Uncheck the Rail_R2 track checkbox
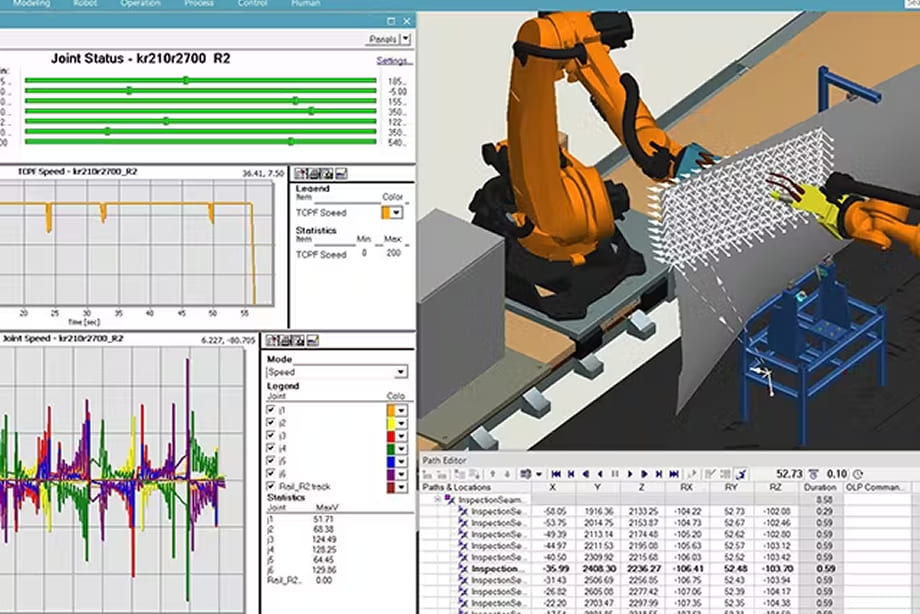Screen dimensions: 920x614 (270, 486)
